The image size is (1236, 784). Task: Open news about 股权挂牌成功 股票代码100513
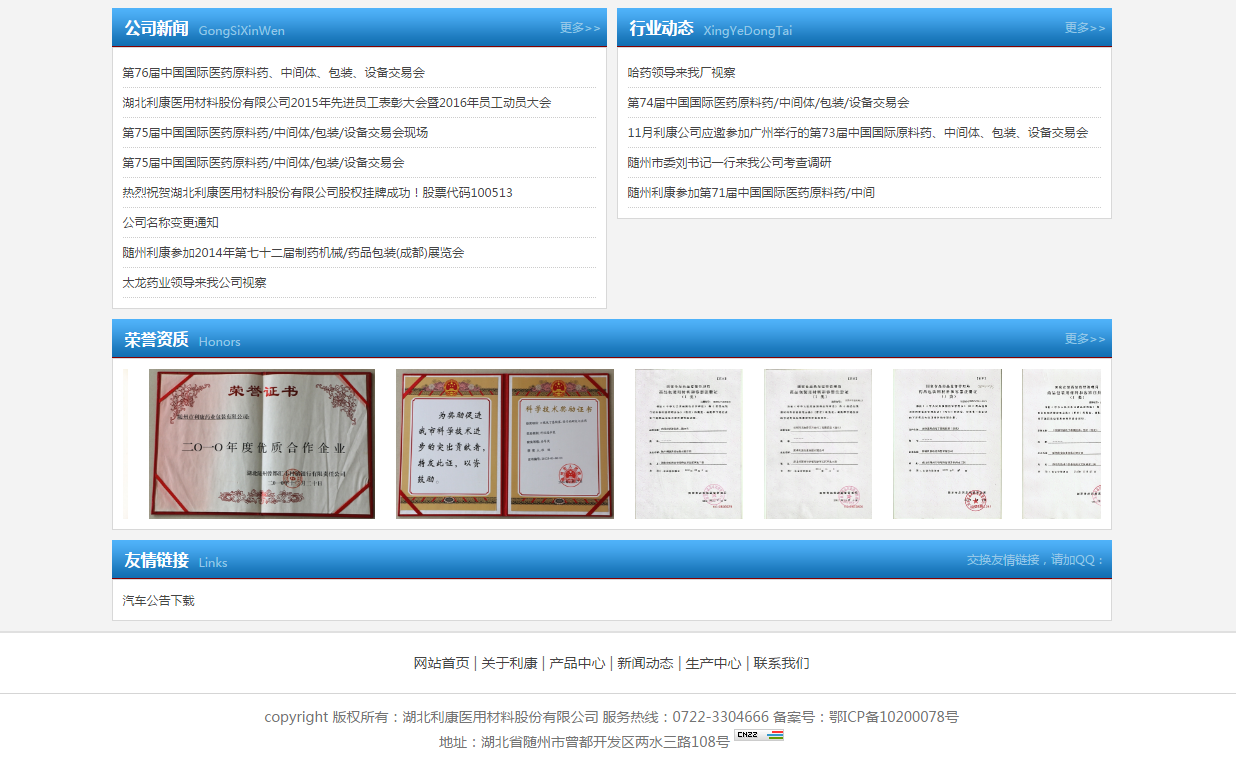tap(317, 193)
